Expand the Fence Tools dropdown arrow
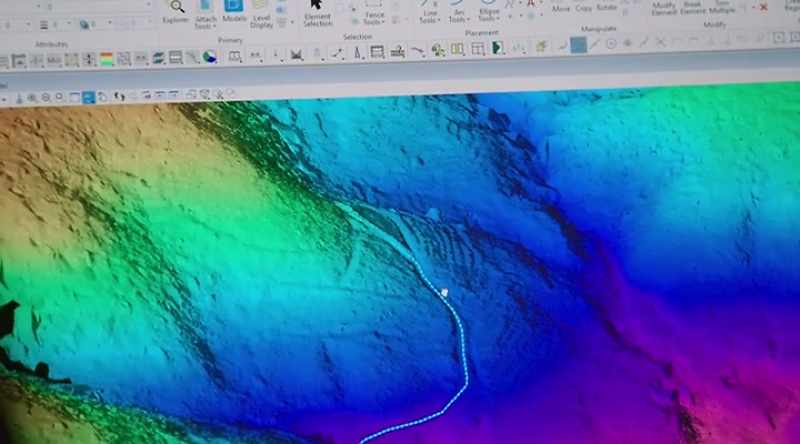800x444 pixels. [x=383, y=22]
